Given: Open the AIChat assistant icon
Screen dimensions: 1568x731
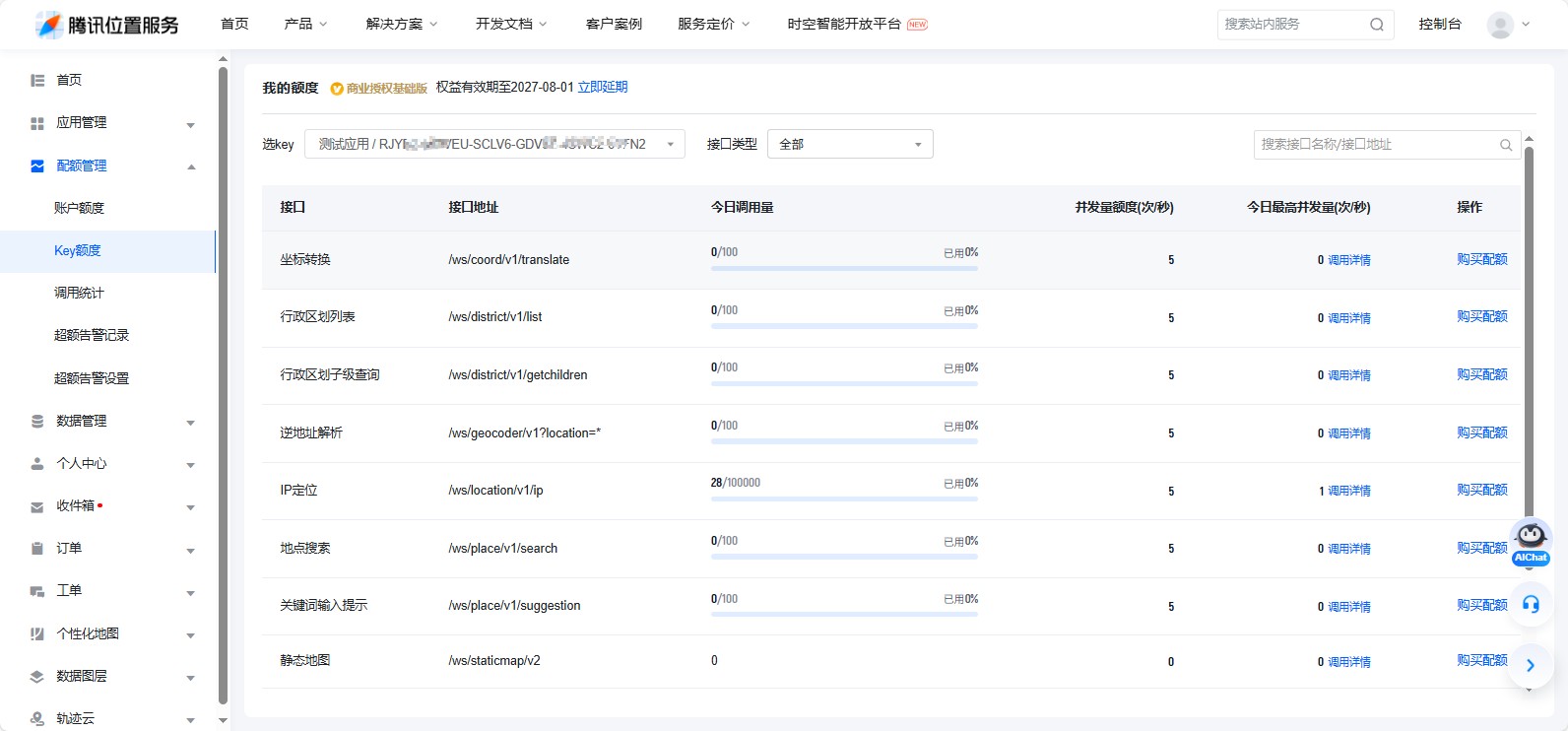Looking at the screenshot, I should click(1531, 542).
